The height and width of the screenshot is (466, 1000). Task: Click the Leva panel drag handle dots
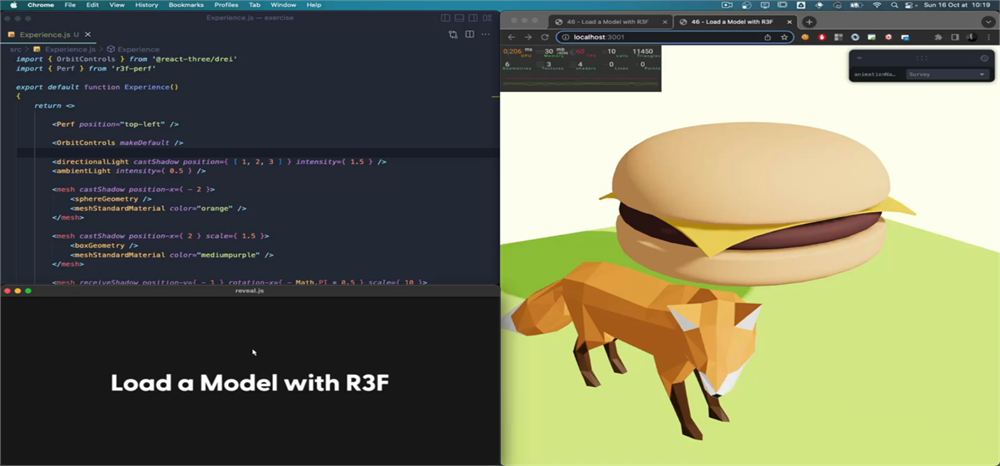pos(922,58)
